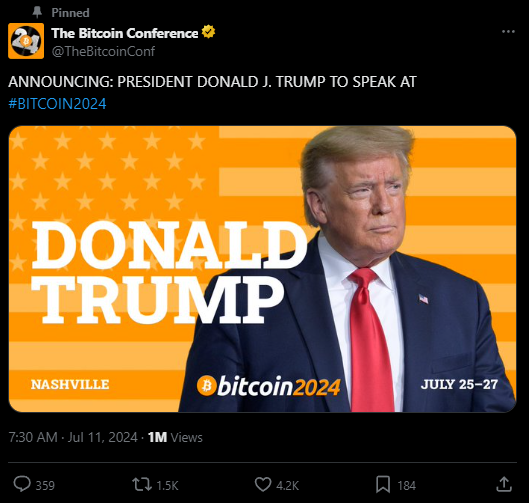Open The Bitcoin Conference profile avatar
The width and height of the screenshot is (529, 503).
point(26,41)
